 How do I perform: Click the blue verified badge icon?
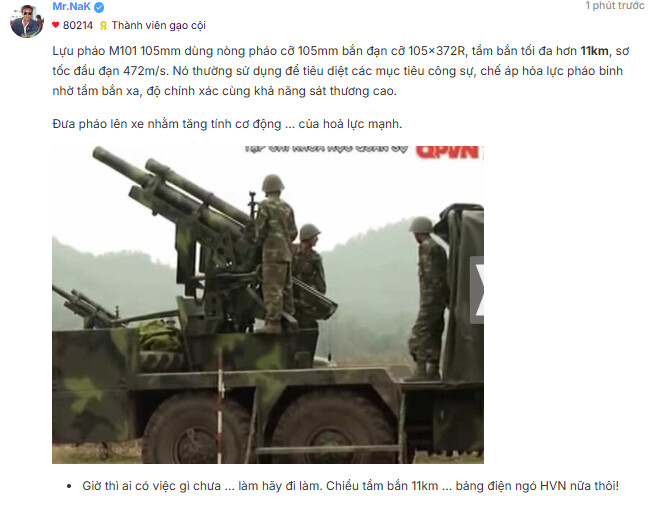(x=99, y=7)
